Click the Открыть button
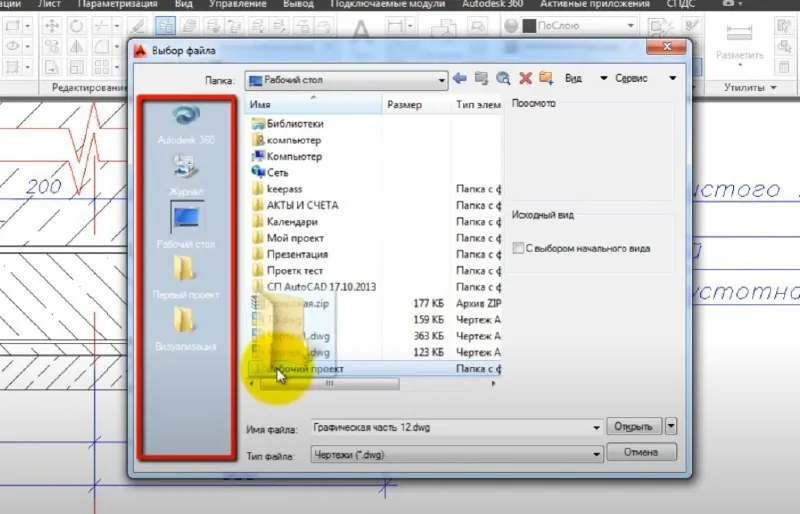The height and width of the screenshot is (514, 800). point(634,426)
